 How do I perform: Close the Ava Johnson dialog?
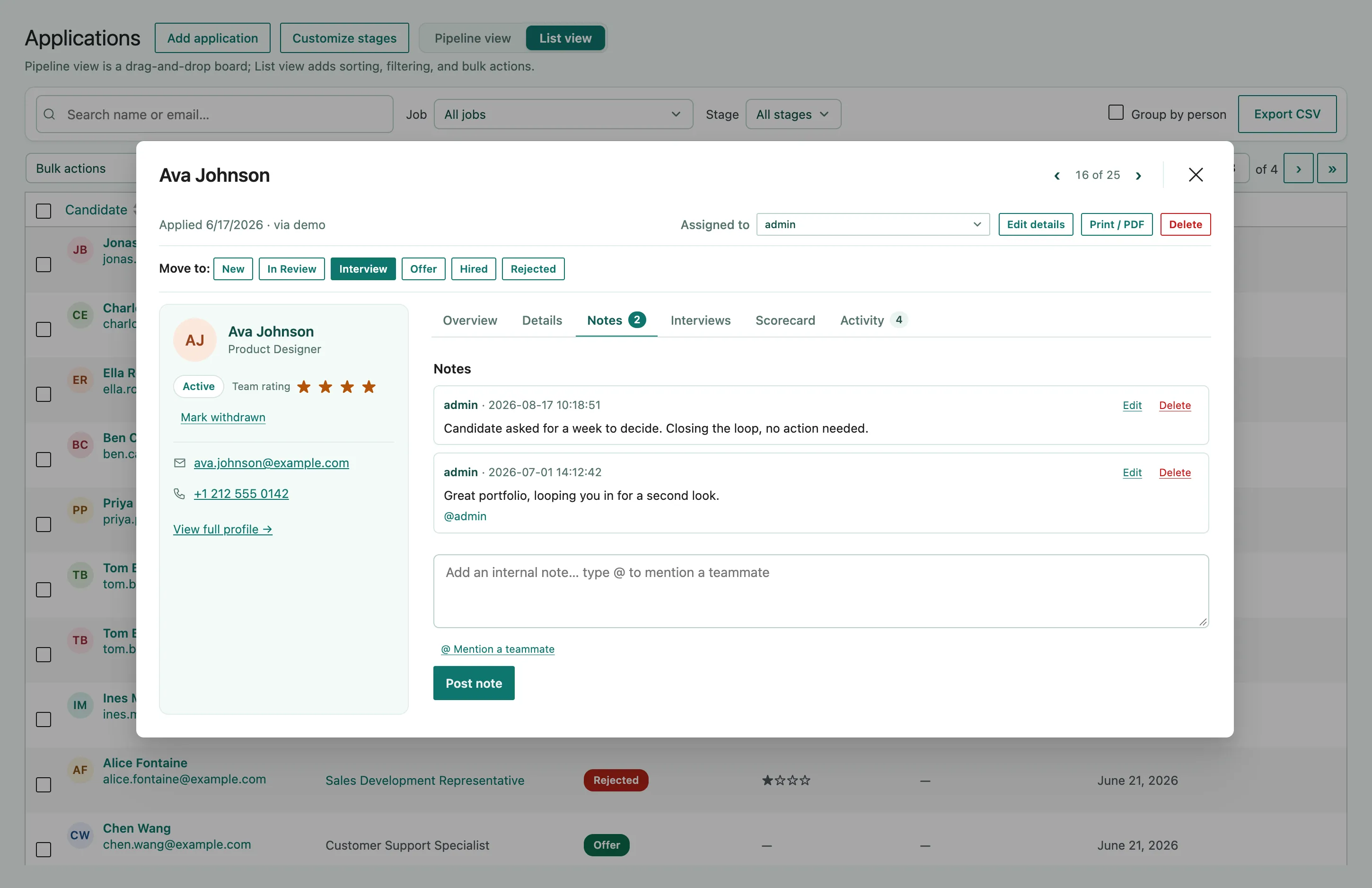[1196, 175]
